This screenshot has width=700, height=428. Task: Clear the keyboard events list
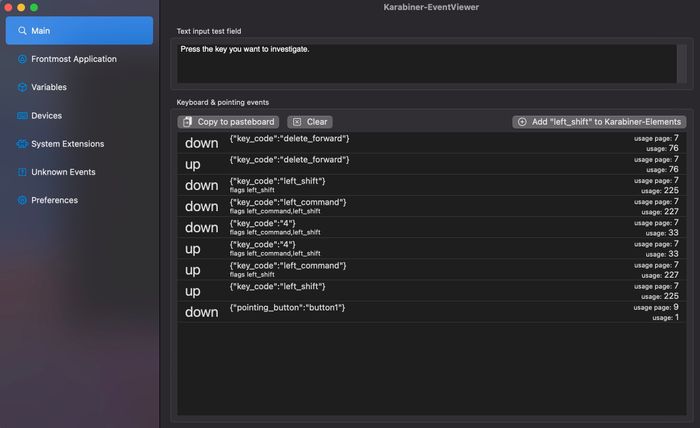[310, 122]
